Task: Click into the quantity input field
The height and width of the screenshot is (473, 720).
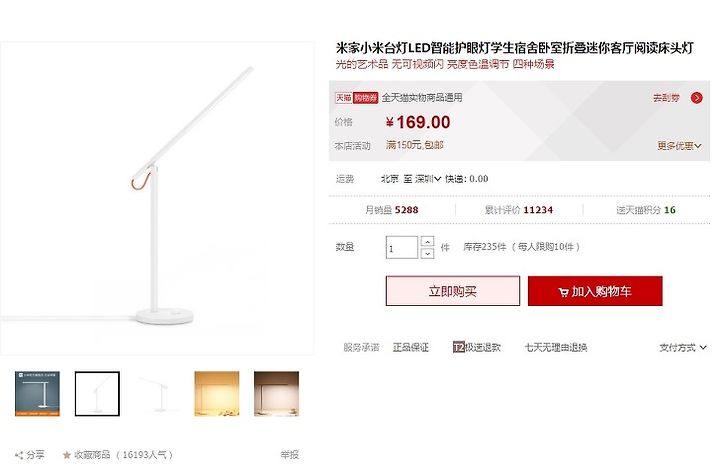Action: point(402,248)
